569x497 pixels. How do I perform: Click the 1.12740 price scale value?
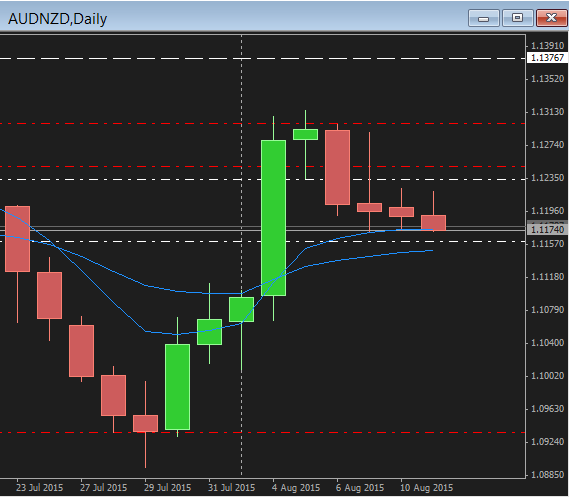coord(547,145)
